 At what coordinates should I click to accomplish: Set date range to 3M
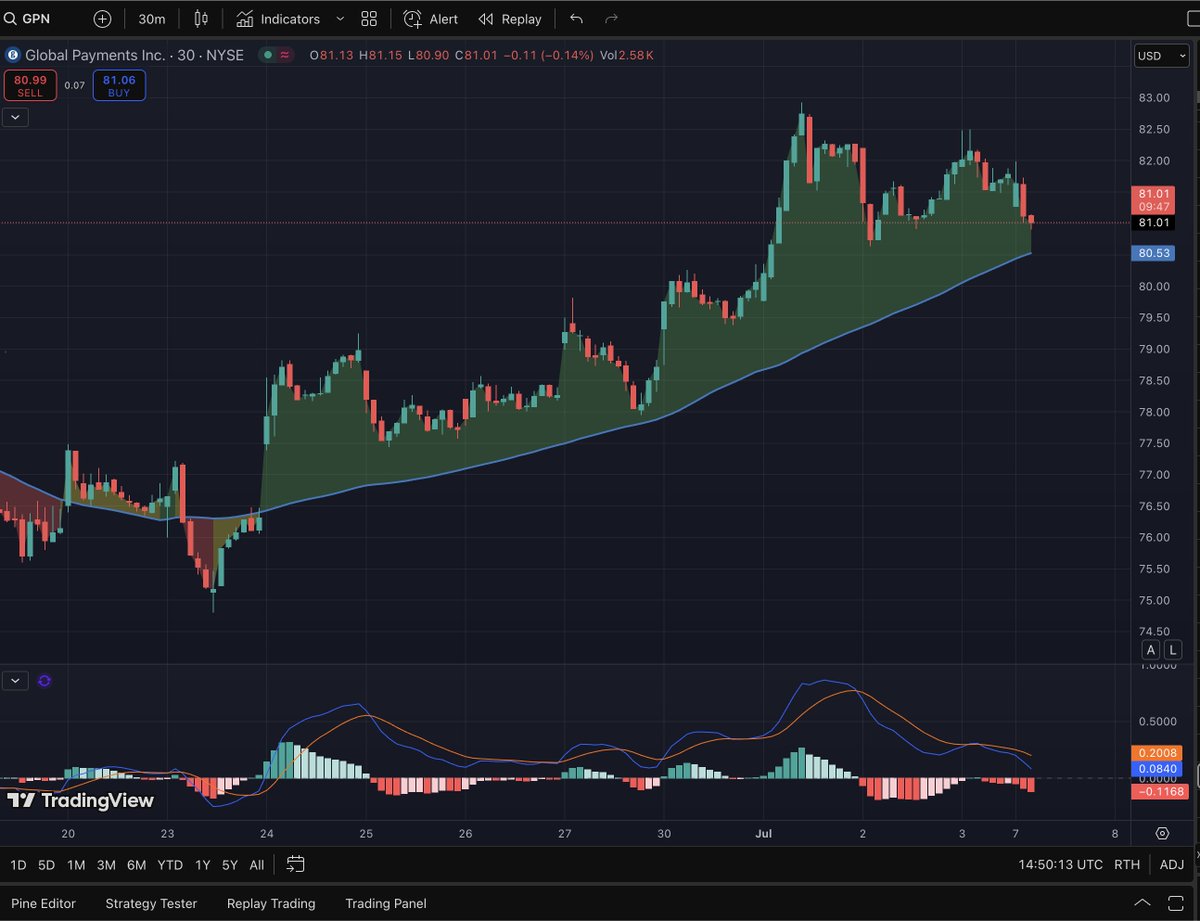coord(106,865)
